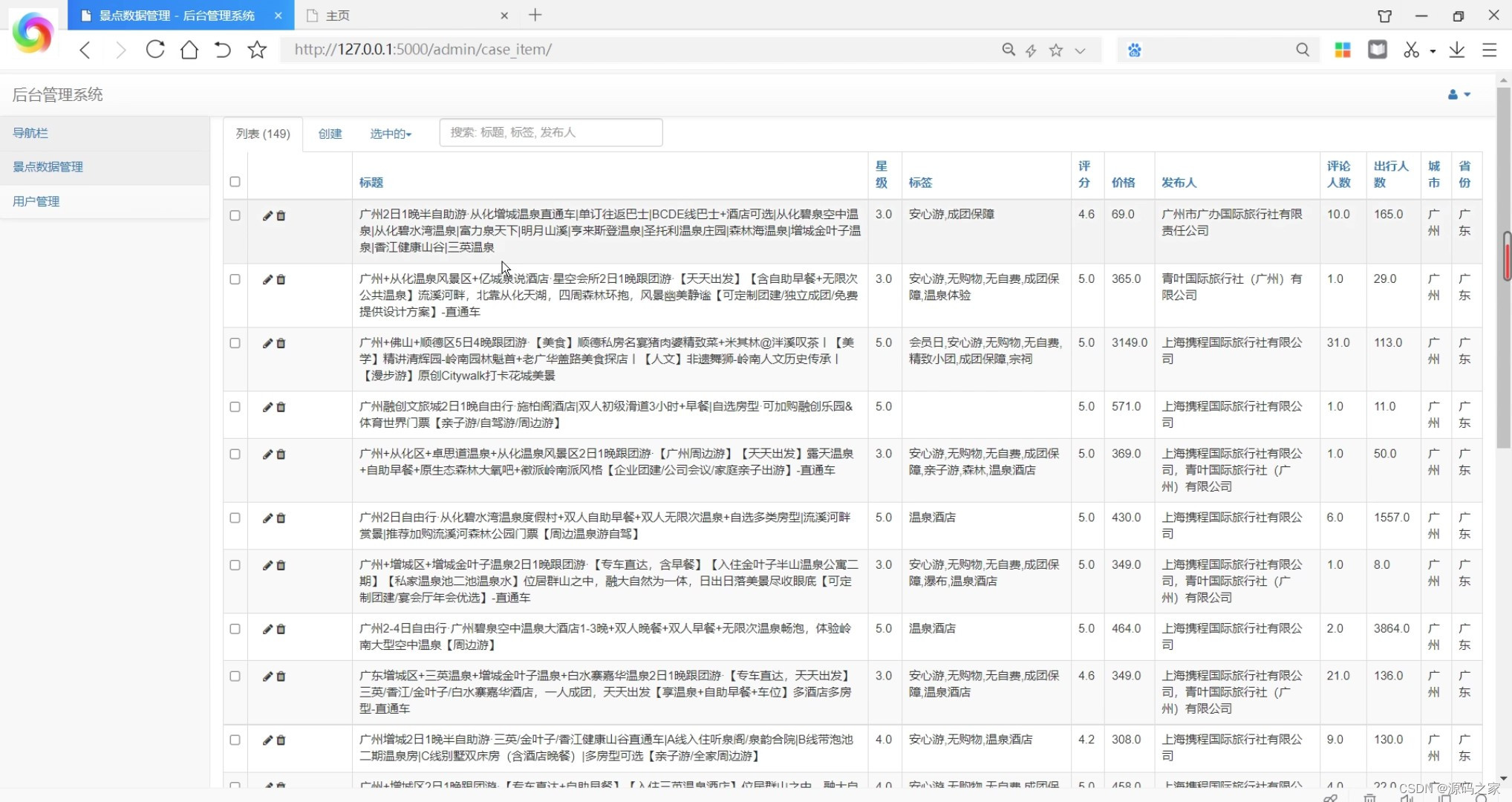Click the pencil edit icon in the first row
1512x802 pixels.
click(267, 215)
